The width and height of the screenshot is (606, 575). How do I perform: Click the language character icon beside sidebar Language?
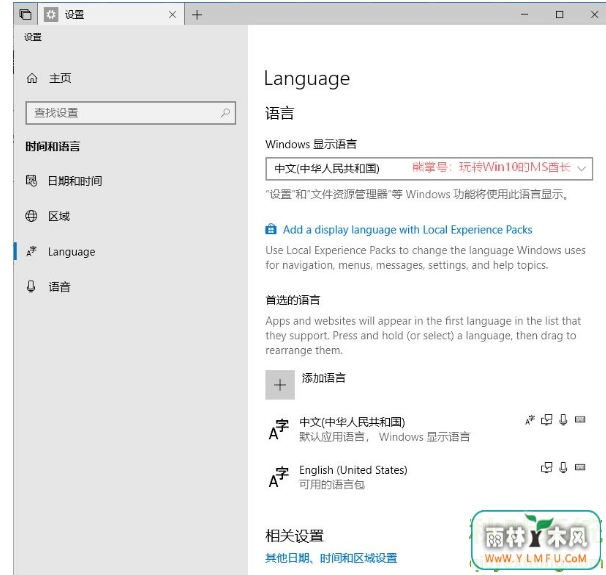(x=31, y=251)
